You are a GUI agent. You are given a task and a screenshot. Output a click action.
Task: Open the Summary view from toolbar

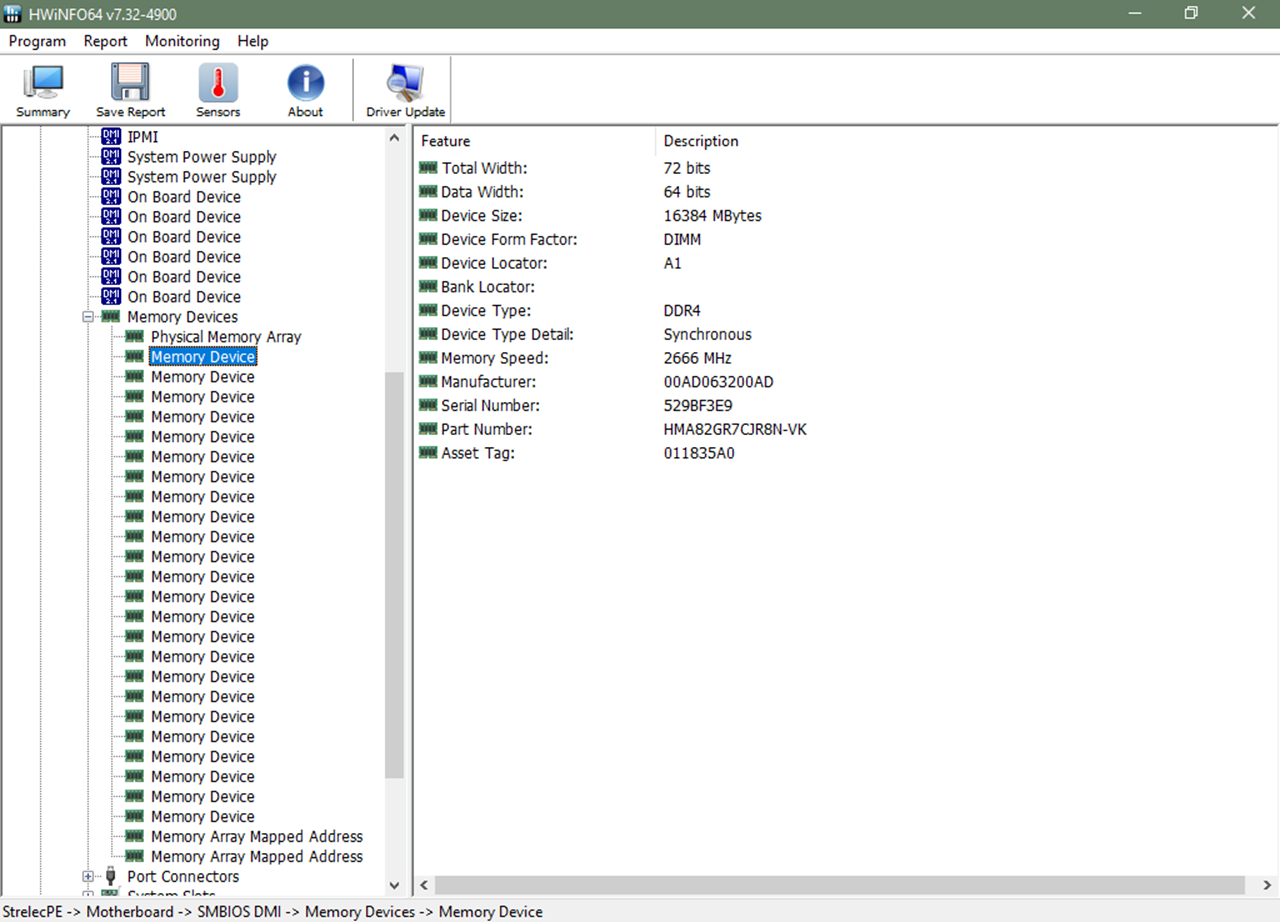click(x=43, y=91)
